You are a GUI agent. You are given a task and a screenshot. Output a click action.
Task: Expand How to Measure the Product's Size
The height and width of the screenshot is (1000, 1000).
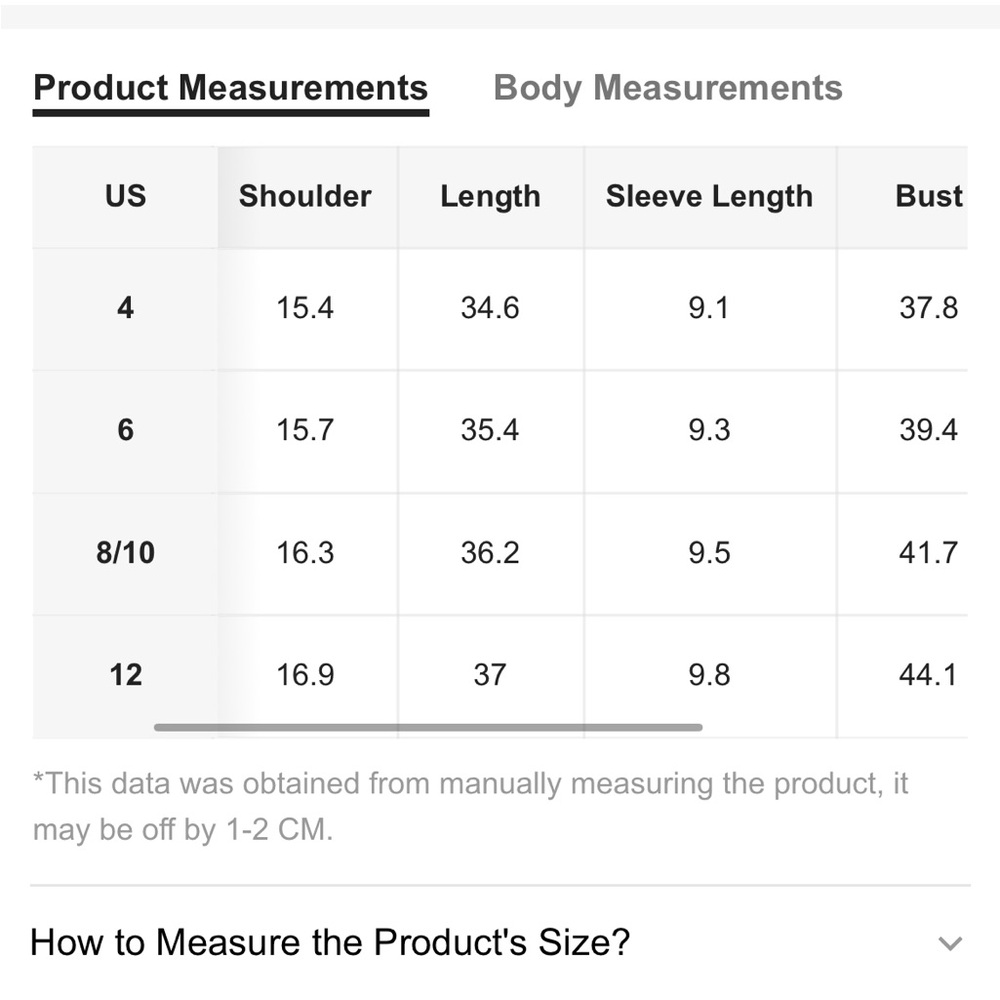click(500, 942)
